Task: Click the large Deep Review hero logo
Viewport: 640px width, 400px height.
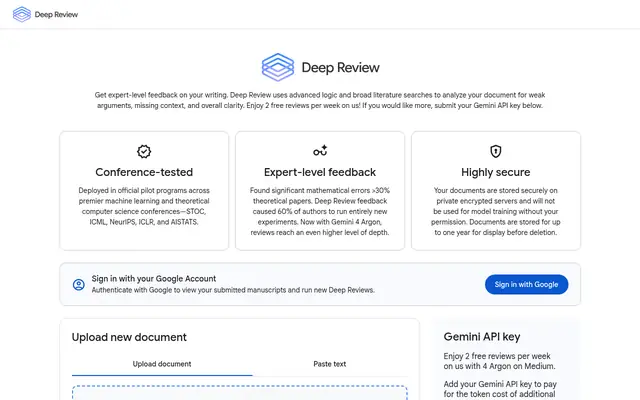Action: click(278, 67)
